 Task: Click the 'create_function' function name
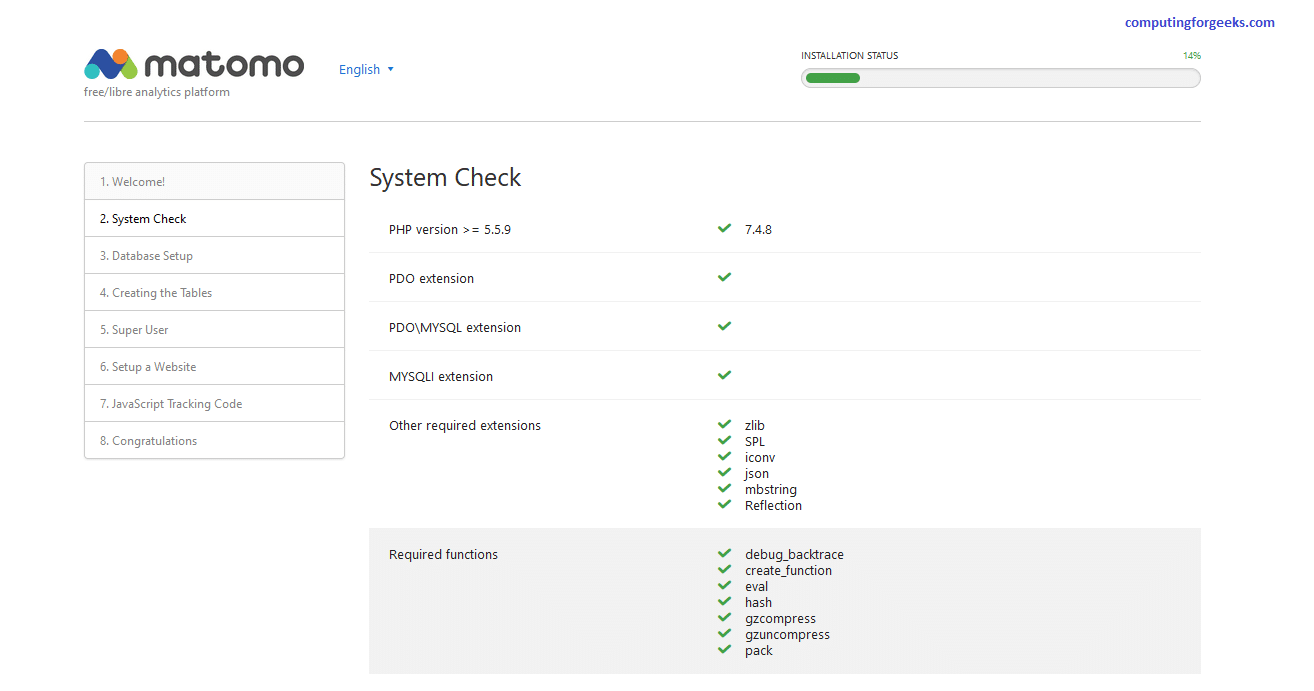click(788, 571)
